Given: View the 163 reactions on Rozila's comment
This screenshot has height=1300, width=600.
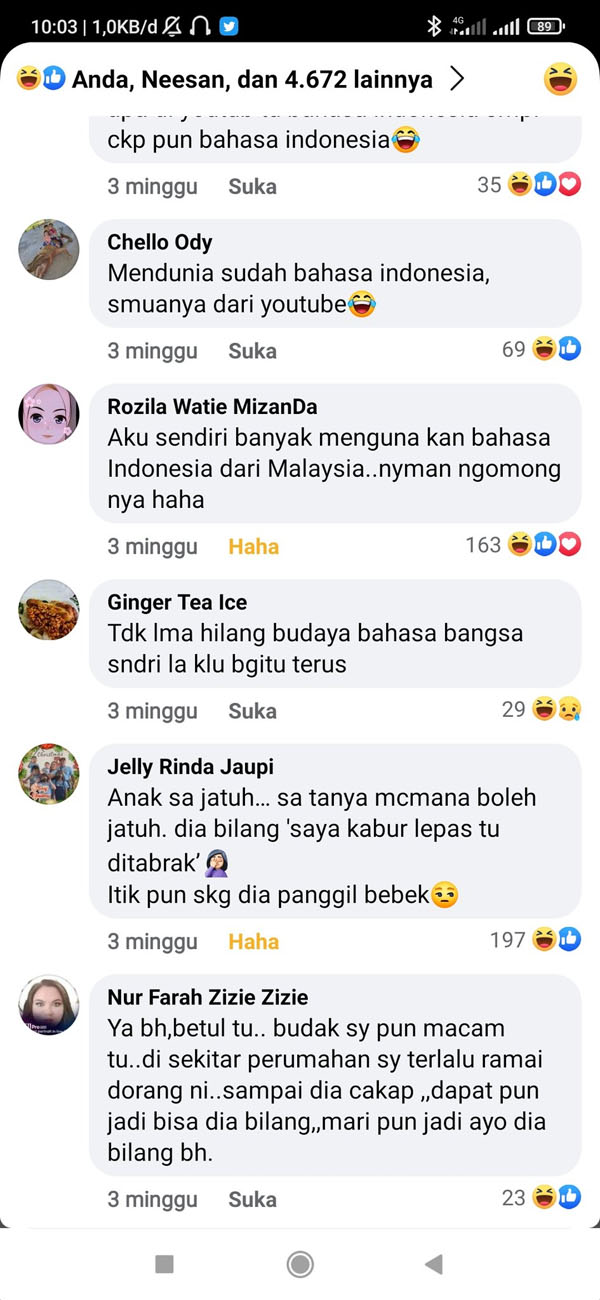Looking at the screenshot, I should (x=523, y=545).
